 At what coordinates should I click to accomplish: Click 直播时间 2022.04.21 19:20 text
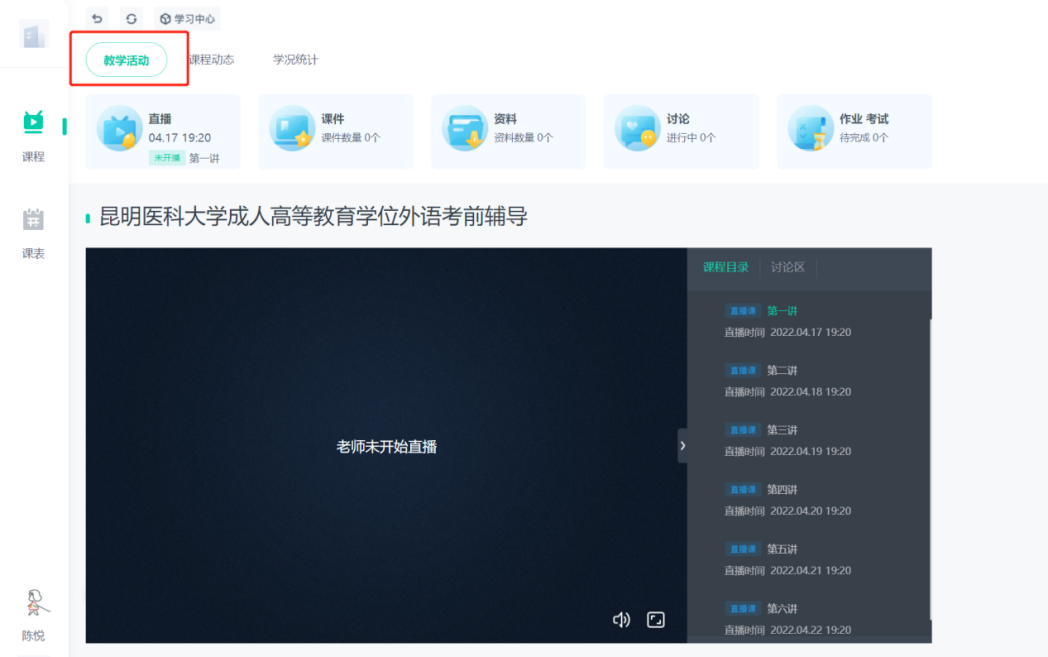point(788,570)
